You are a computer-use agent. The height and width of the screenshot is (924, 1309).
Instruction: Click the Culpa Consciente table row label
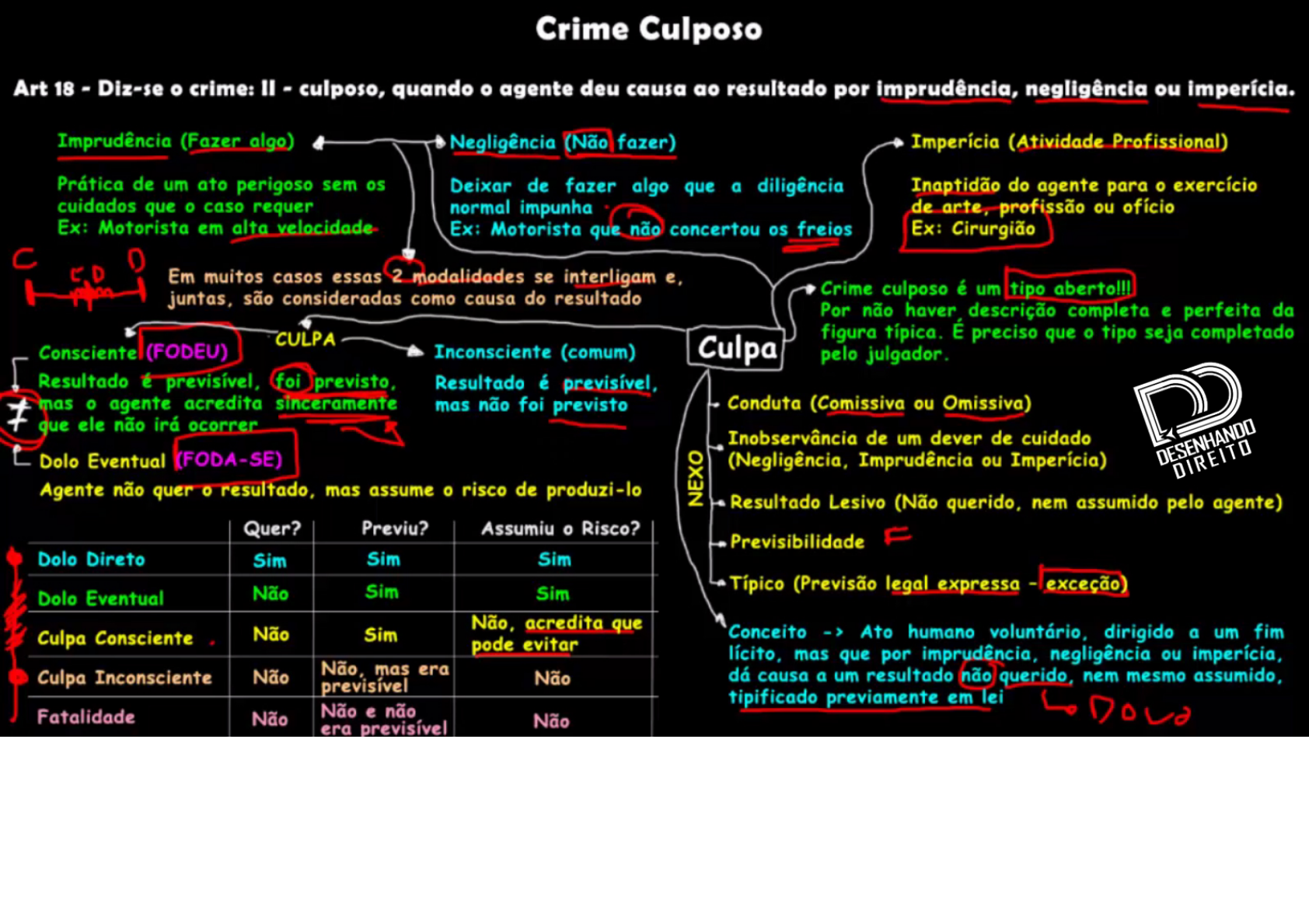pos(115,638)
